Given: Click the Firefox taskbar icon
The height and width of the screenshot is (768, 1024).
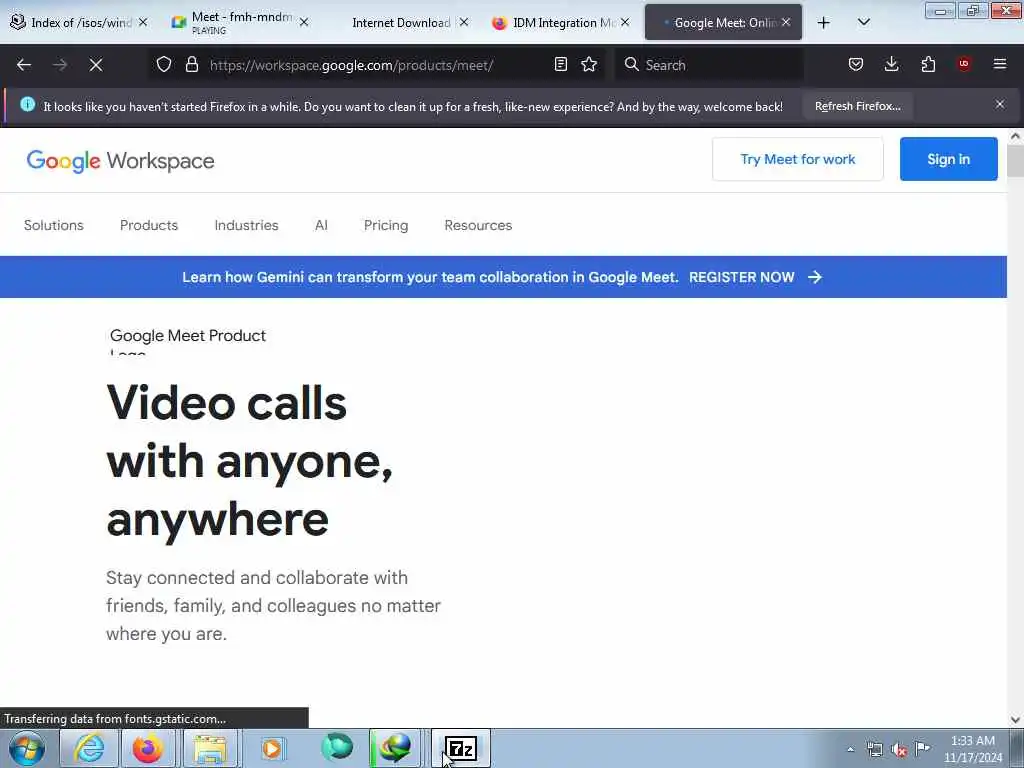Looking at the screenshot, I should (148, 748).
